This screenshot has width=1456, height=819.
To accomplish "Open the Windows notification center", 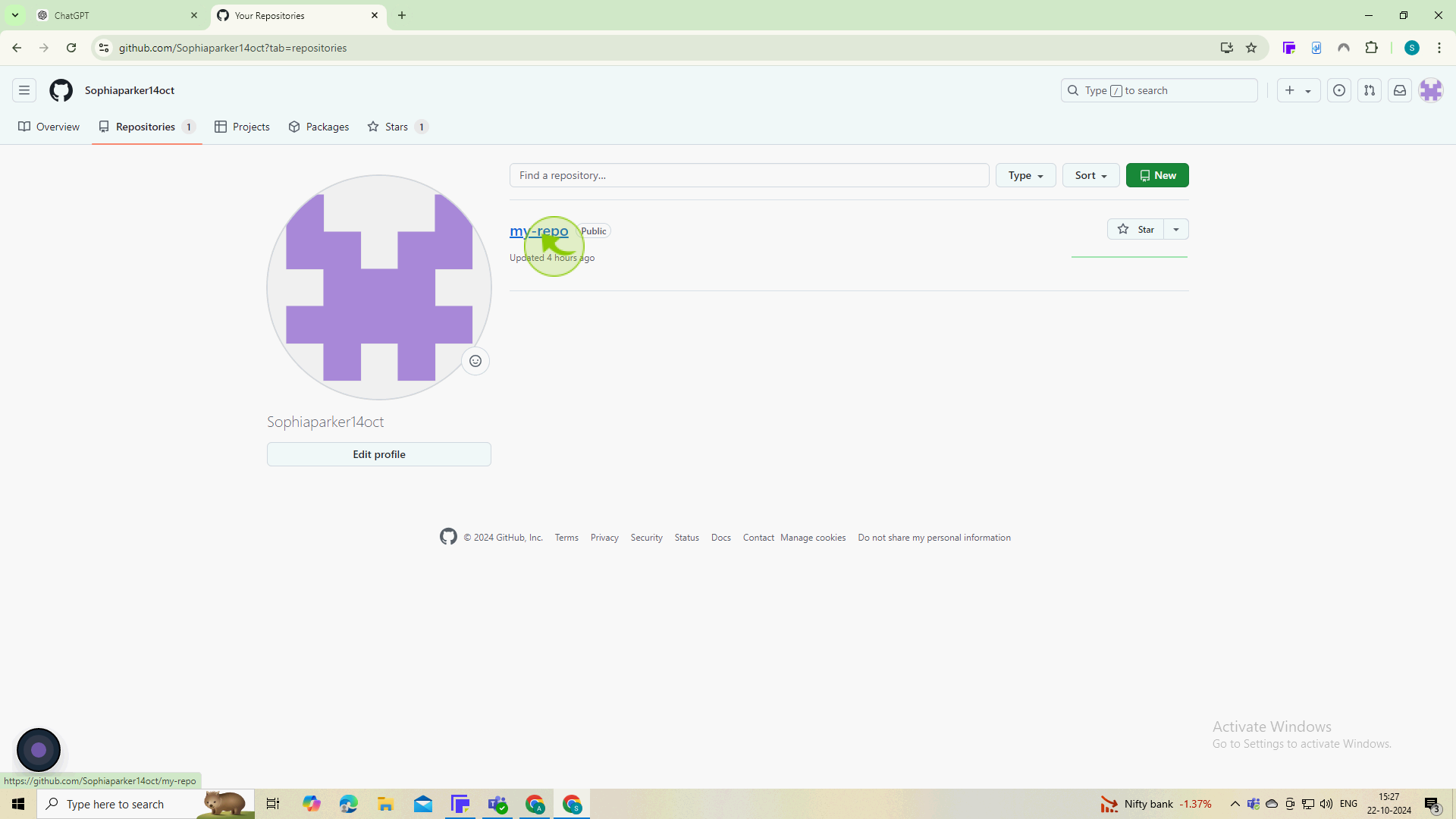I will (1432, 804).
